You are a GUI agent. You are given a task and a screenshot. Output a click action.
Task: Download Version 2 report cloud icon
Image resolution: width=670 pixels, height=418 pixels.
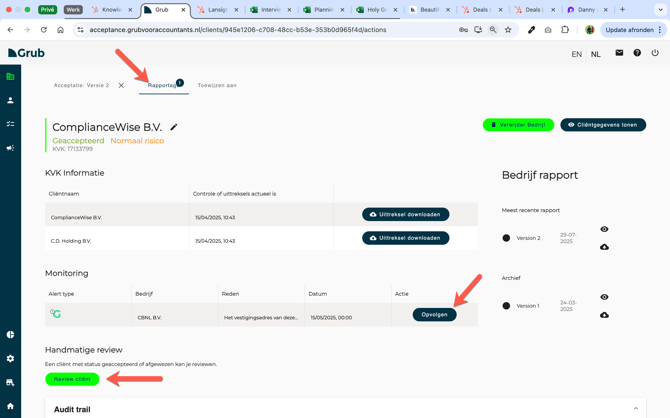point(604,247)
